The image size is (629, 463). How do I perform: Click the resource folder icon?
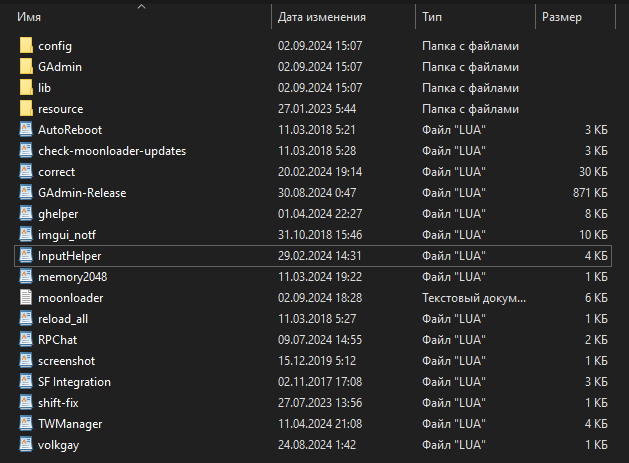pos(26,109)
